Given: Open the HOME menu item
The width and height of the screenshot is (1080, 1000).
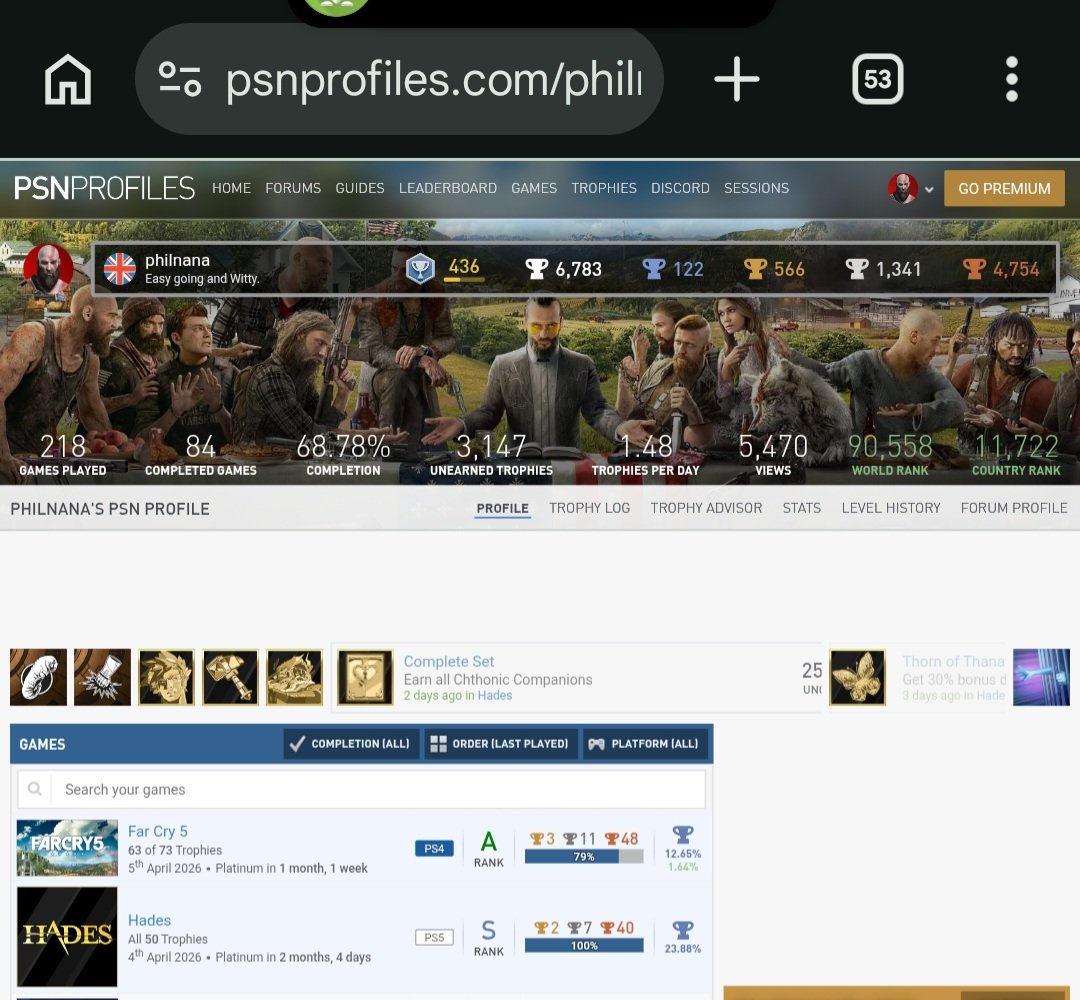Looking at the screenshot, I should tap(231, 188).
